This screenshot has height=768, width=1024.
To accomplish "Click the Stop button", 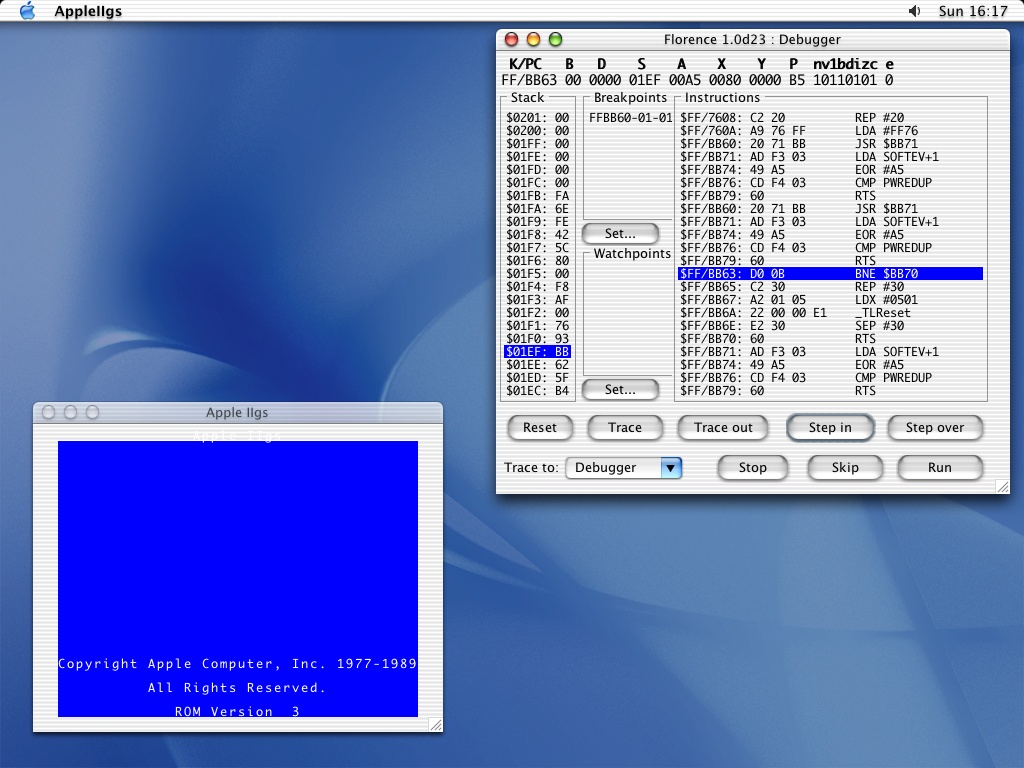I will pos(752,468).
